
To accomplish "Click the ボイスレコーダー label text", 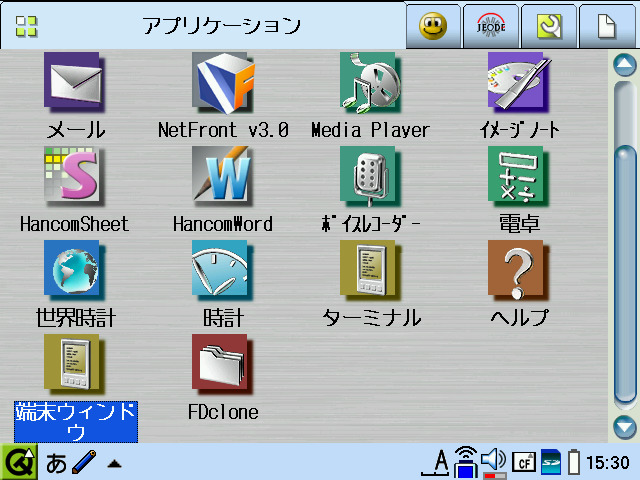I will [371, 224].
